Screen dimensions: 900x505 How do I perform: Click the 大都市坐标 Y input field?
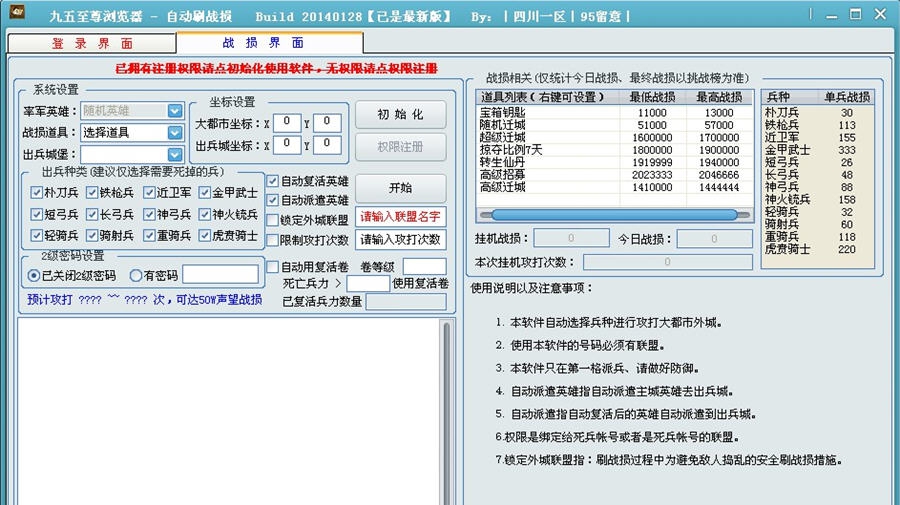[327, 122]
